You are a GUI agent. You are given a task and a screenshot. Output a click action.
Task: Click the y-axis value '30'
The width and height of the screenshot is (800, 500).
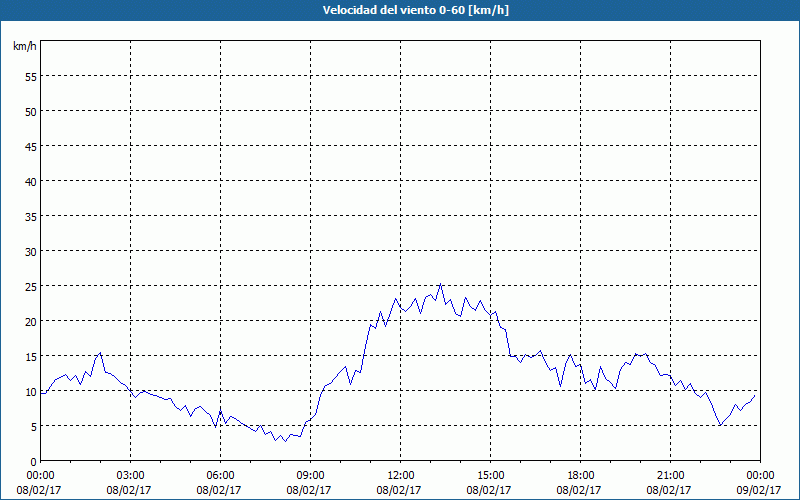coord(31,252)
